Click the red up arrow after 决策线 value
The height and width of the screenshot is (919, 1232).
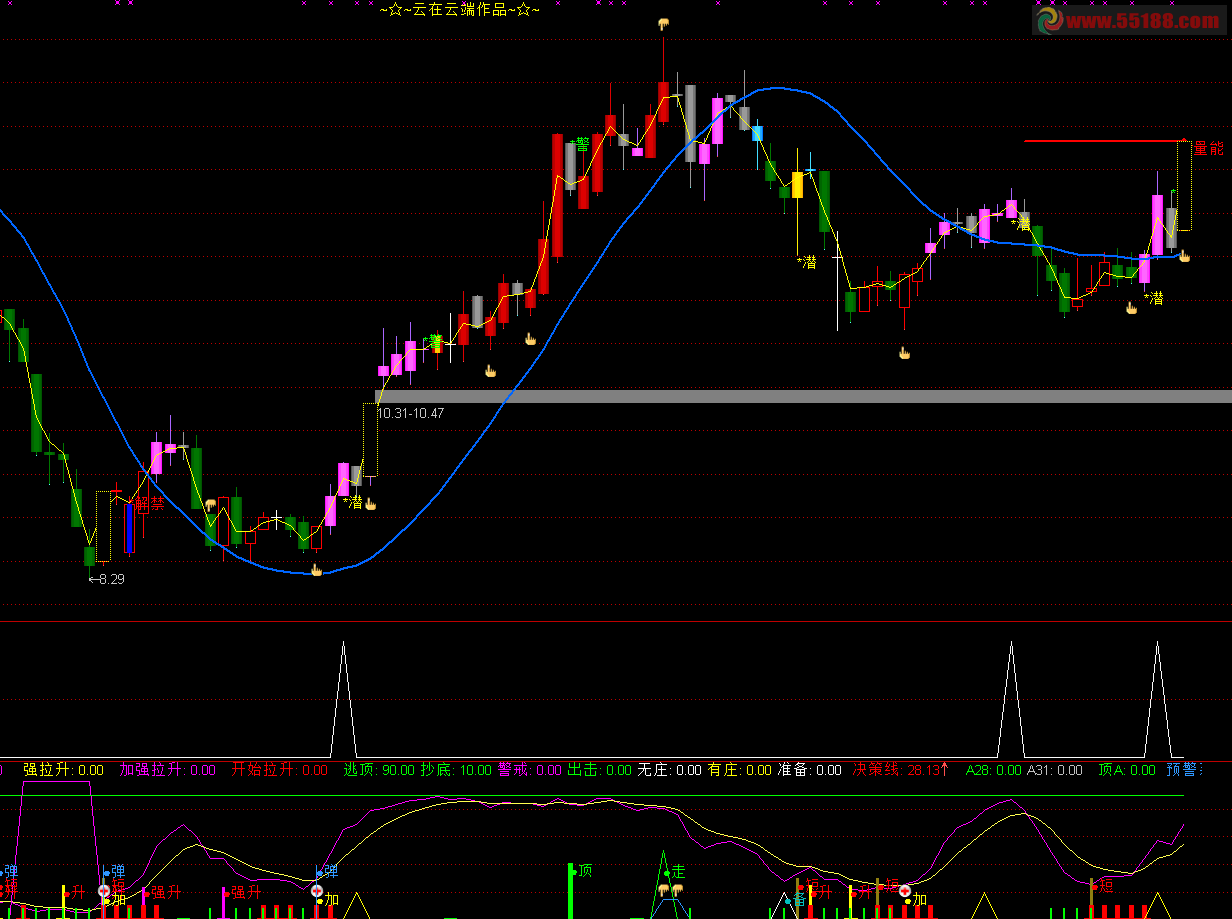tap(944, 770)
